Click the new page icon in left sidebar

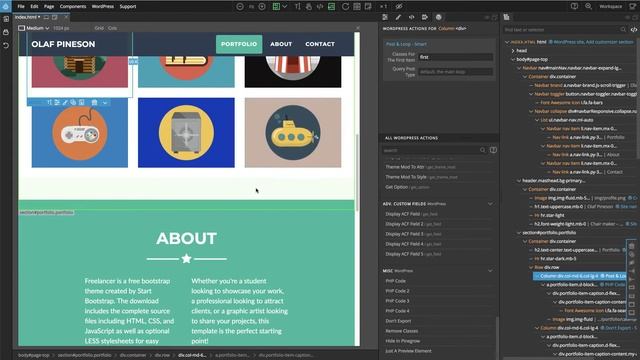[6, 19]
